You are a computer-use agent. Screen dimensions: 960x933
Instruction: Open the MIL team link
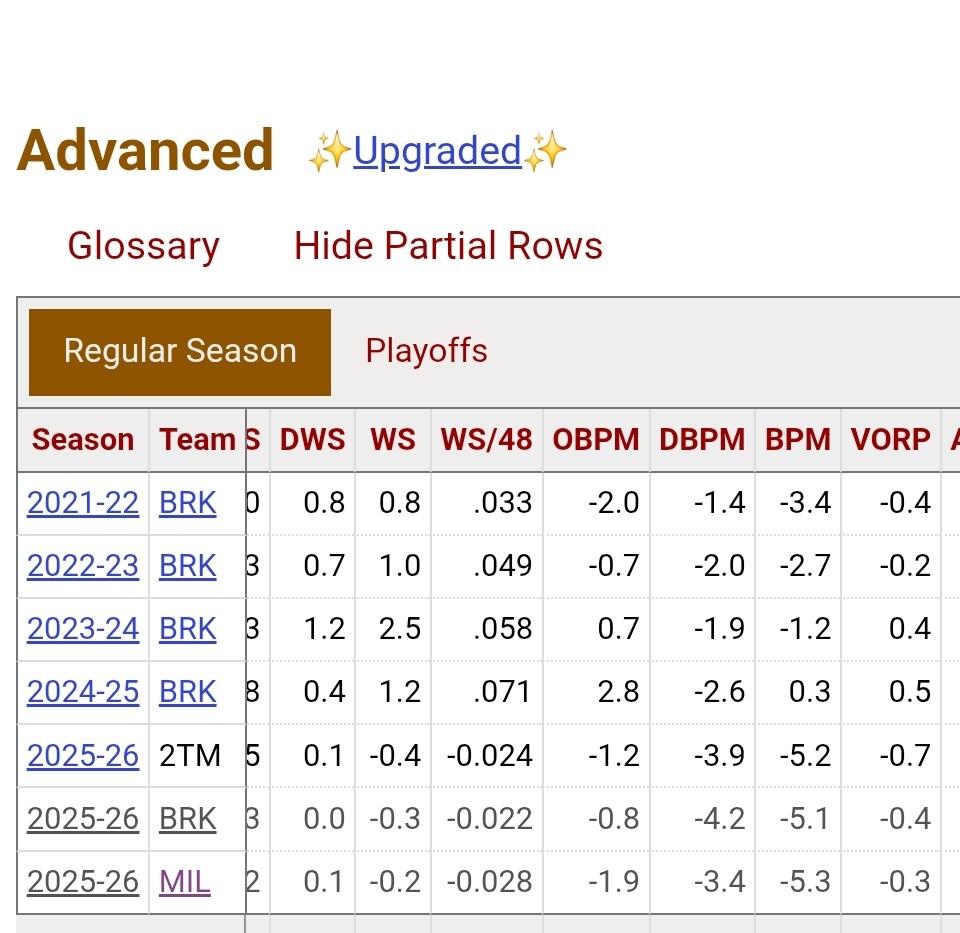[185, 882]
